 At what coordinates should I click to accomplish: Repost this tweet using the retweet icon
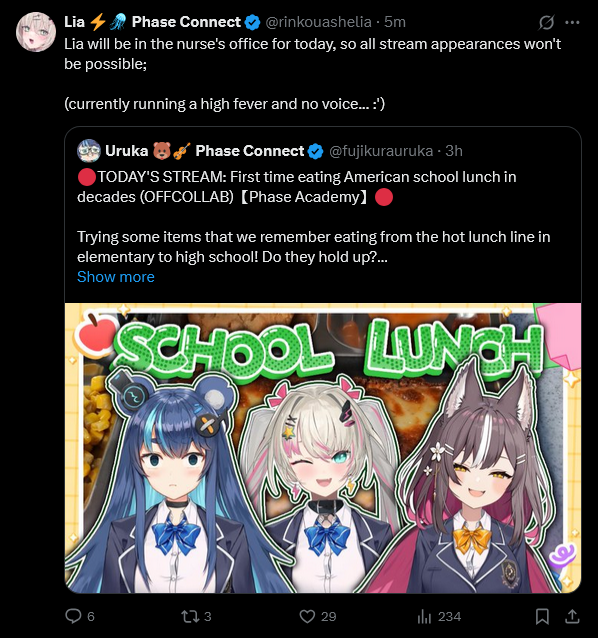(190, 616)
